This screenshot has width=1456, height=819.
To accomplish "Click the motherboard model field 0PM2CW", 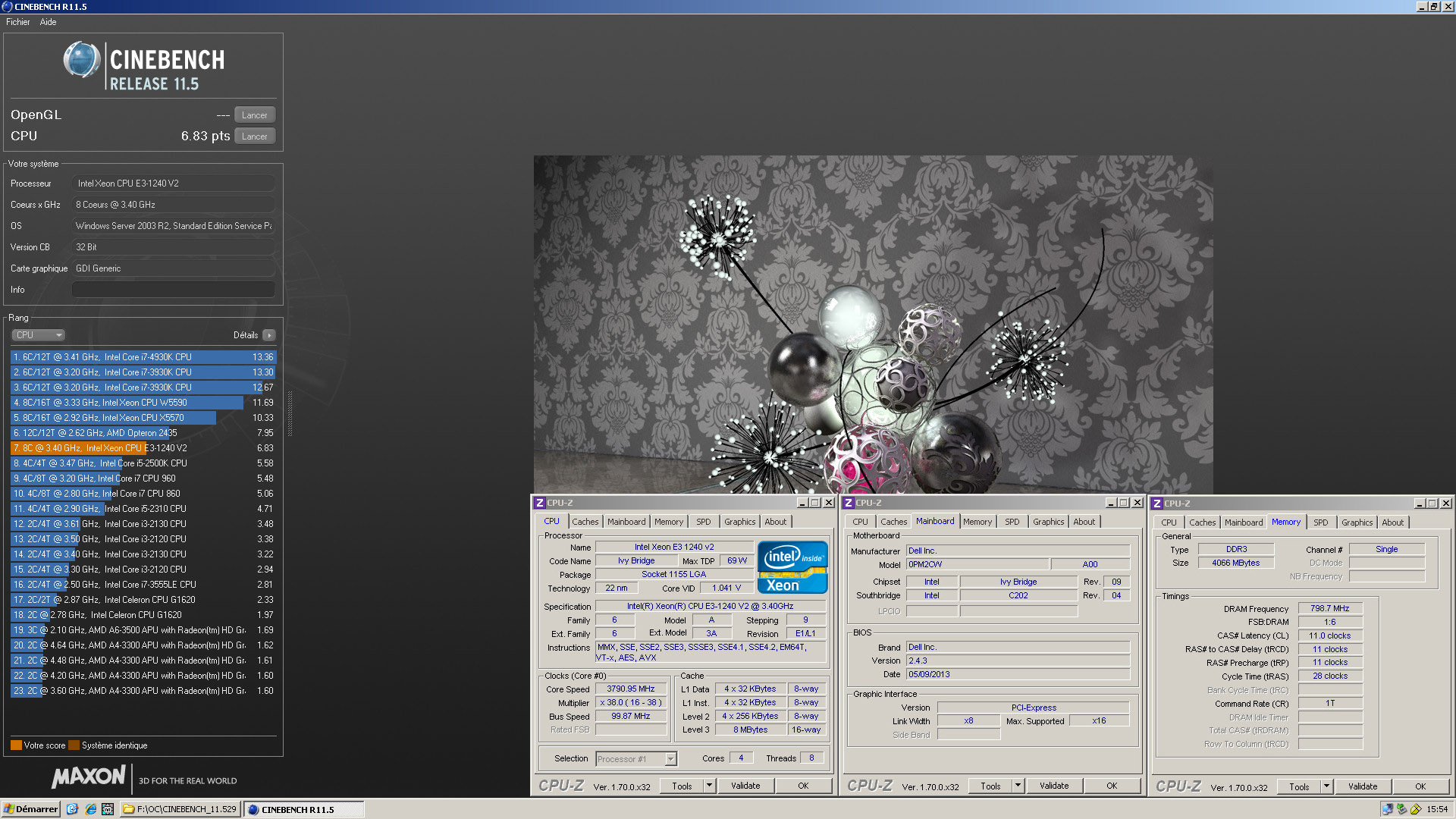I will tap(977, 565).
